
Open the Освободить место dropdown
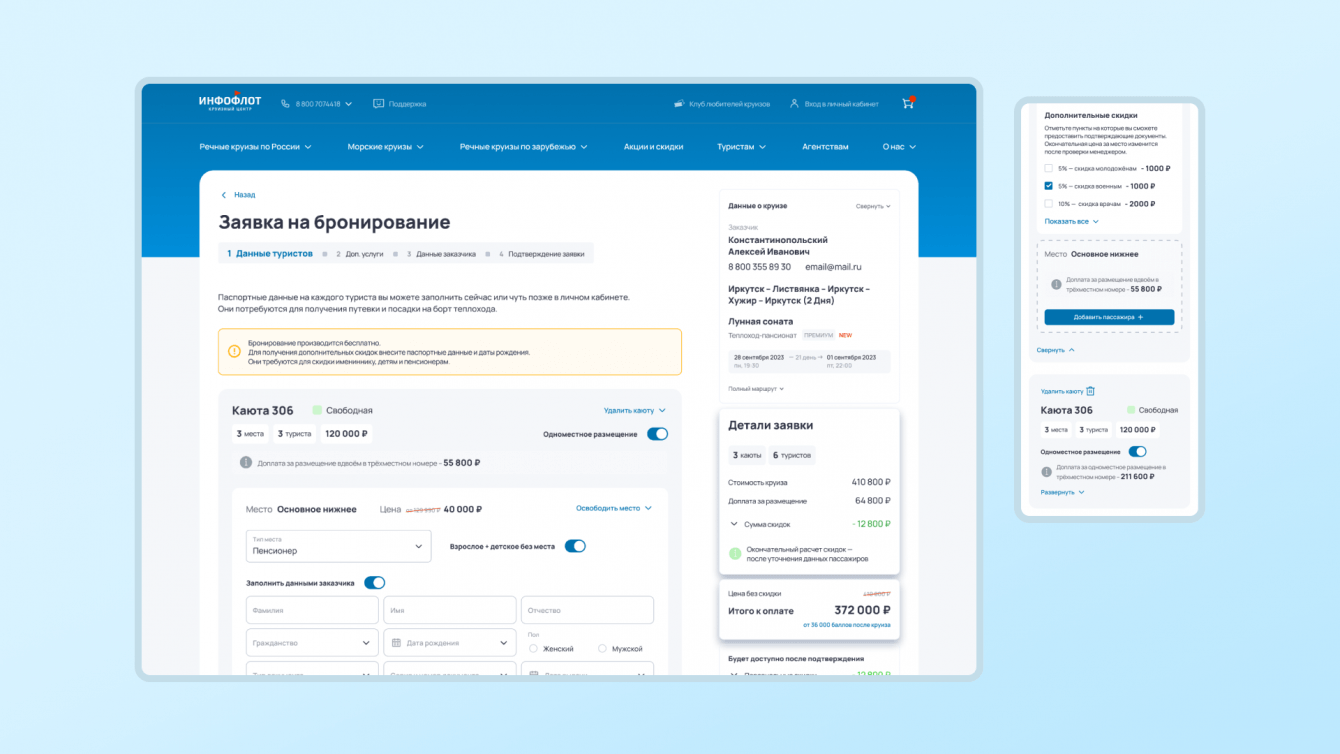point(614,508)
